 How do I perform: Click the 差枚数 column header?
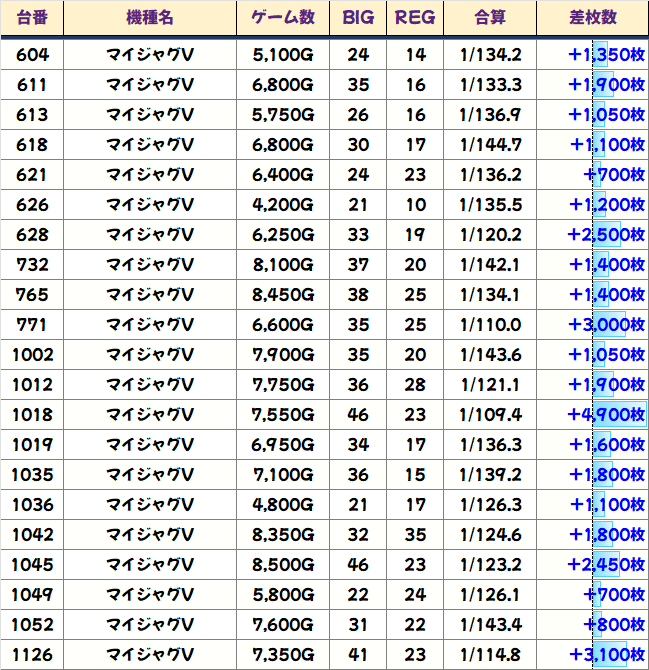pos(593,18)
